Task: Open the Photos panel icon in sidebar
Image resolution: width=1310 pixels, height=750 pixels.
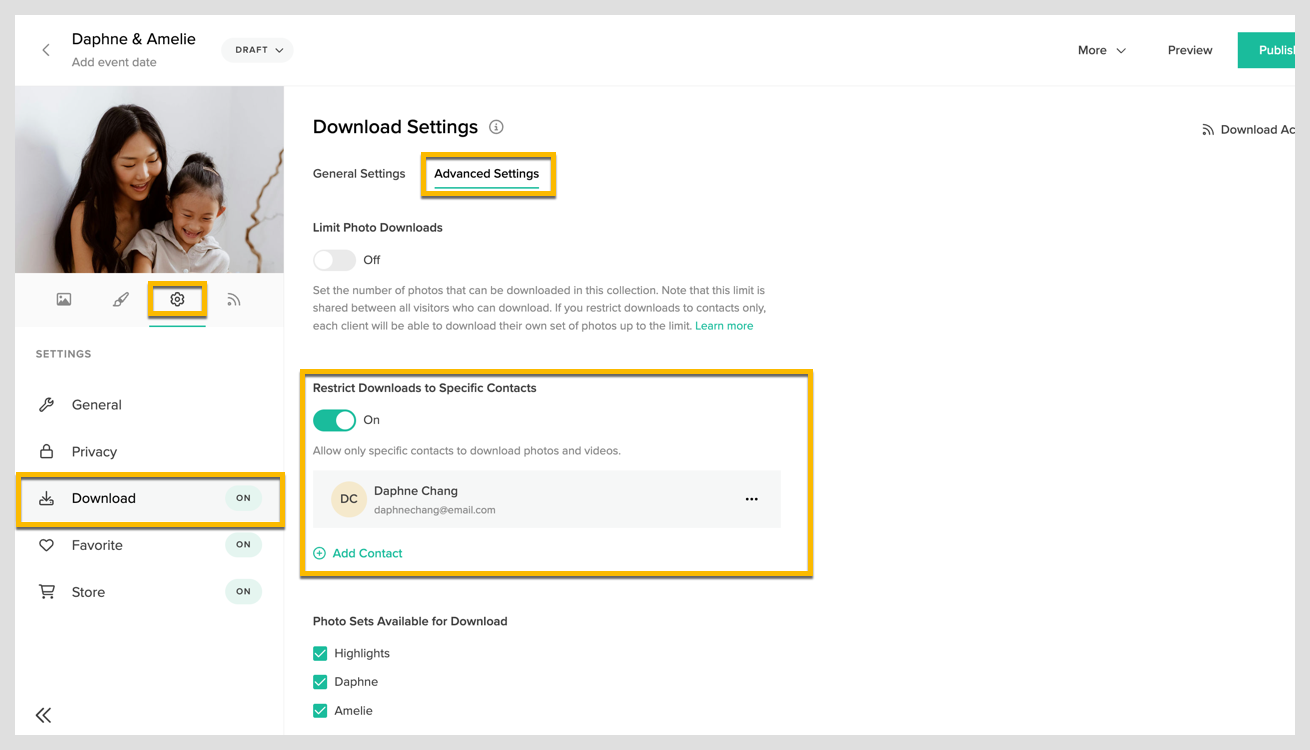Action: point(64,298)
